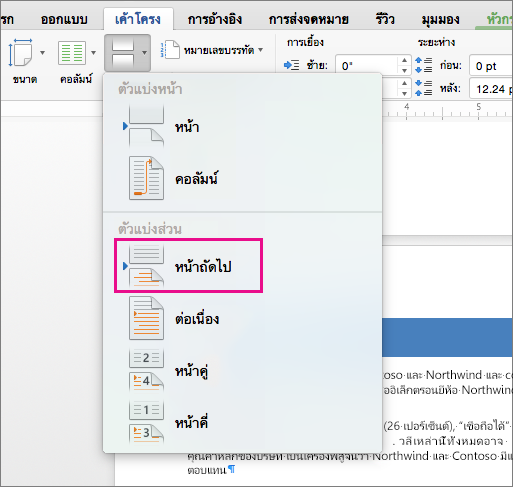Click the pilcrow mark after ตอบแทน
This screenshot has width=513, height=487.
(x=232, y=470)
